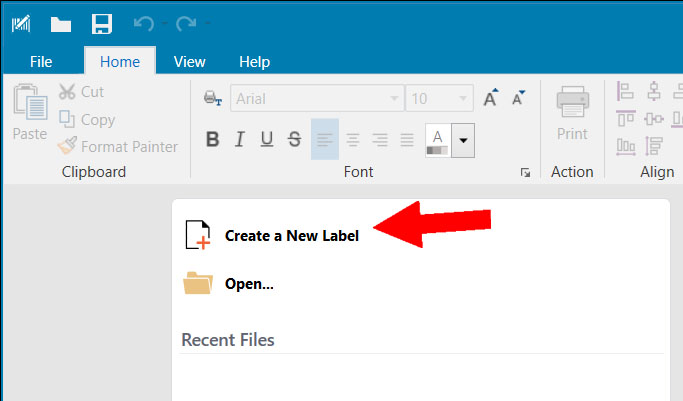Click the Open folder icon

[198, 283]
